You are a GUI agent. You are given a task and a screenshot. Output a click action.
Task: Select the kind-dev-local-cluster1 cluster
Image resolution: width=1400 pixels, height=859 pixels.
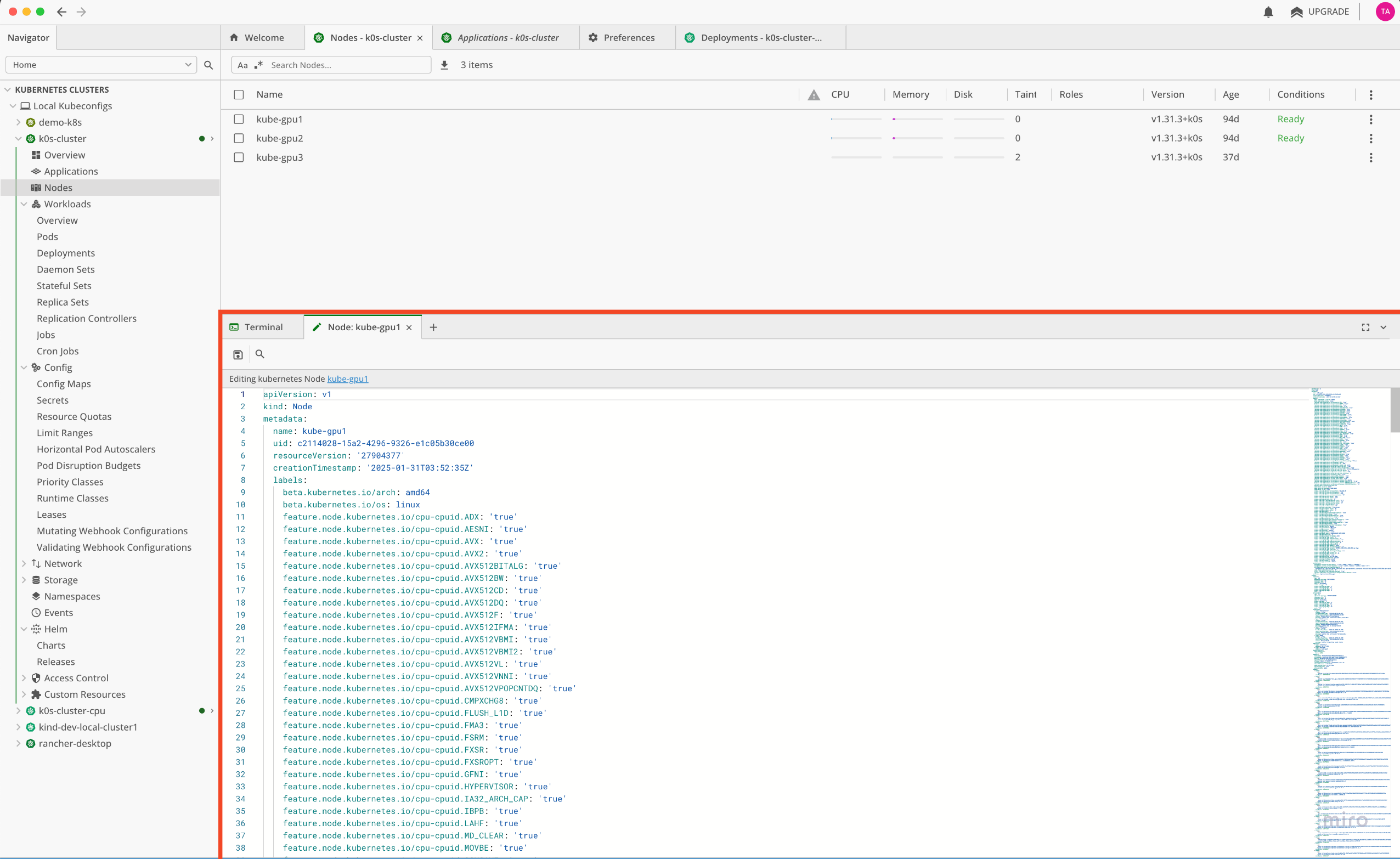[x=88, y=727]
